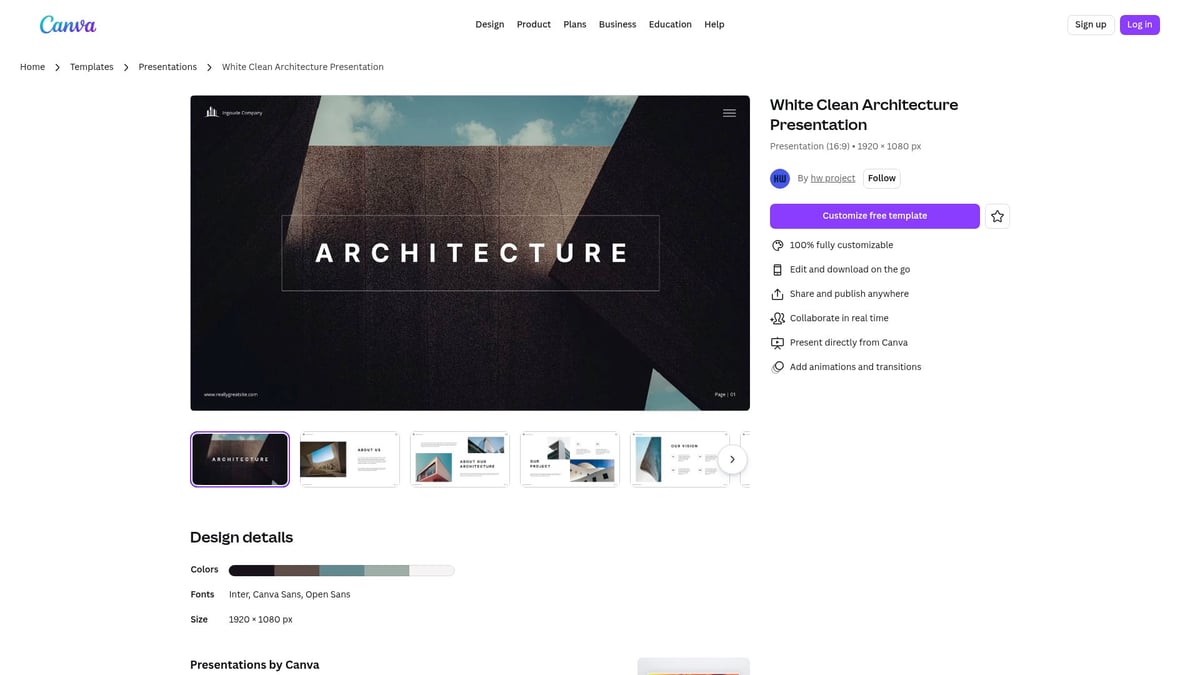
Task: Click the hw project avatar badge
Action: coord(780,178)
